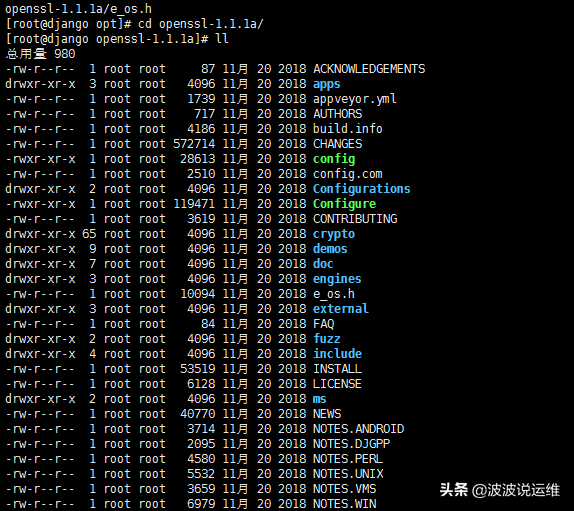Screen dimensions: 574x511
Task: Select the INSTALL file name
Action: (338, 369)
